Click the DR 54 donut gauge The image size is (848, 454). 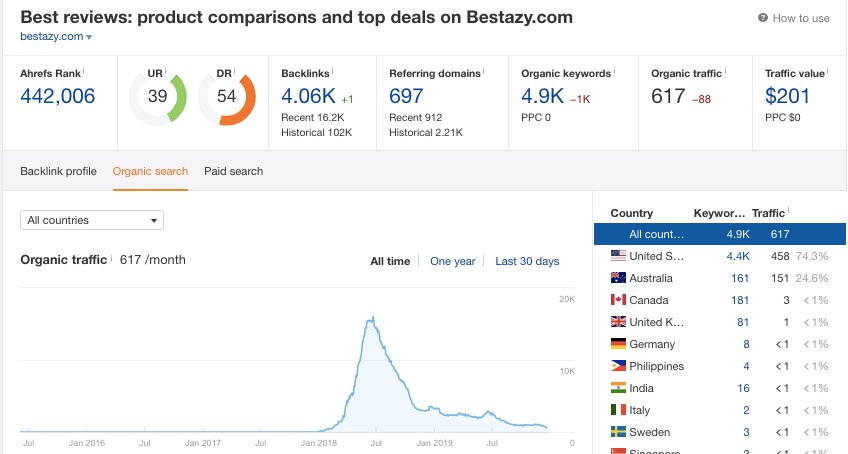[x=227, y=97]
